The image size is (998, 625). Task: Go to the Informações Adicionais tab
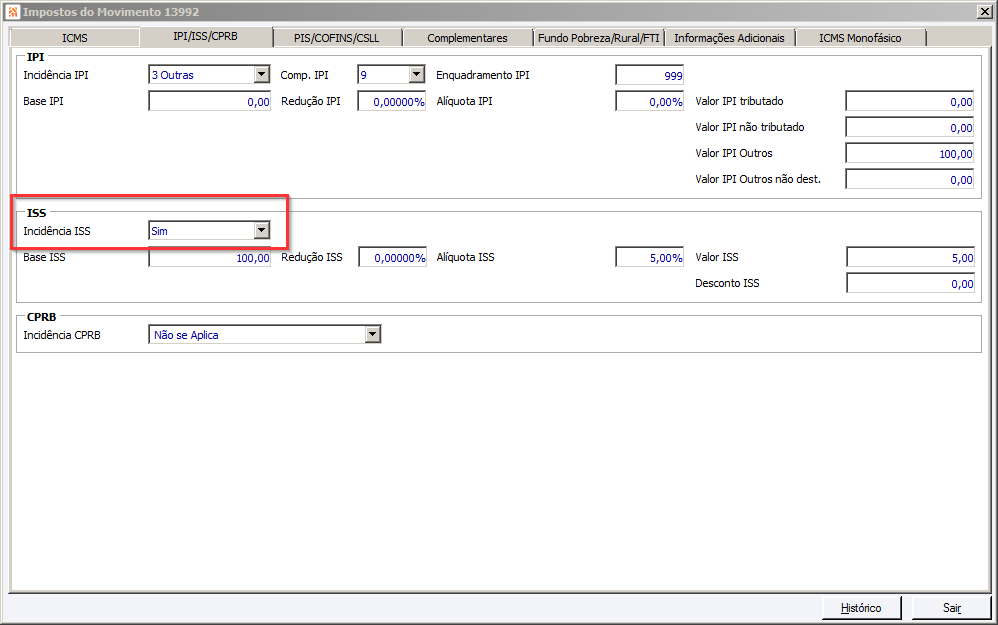729,38
